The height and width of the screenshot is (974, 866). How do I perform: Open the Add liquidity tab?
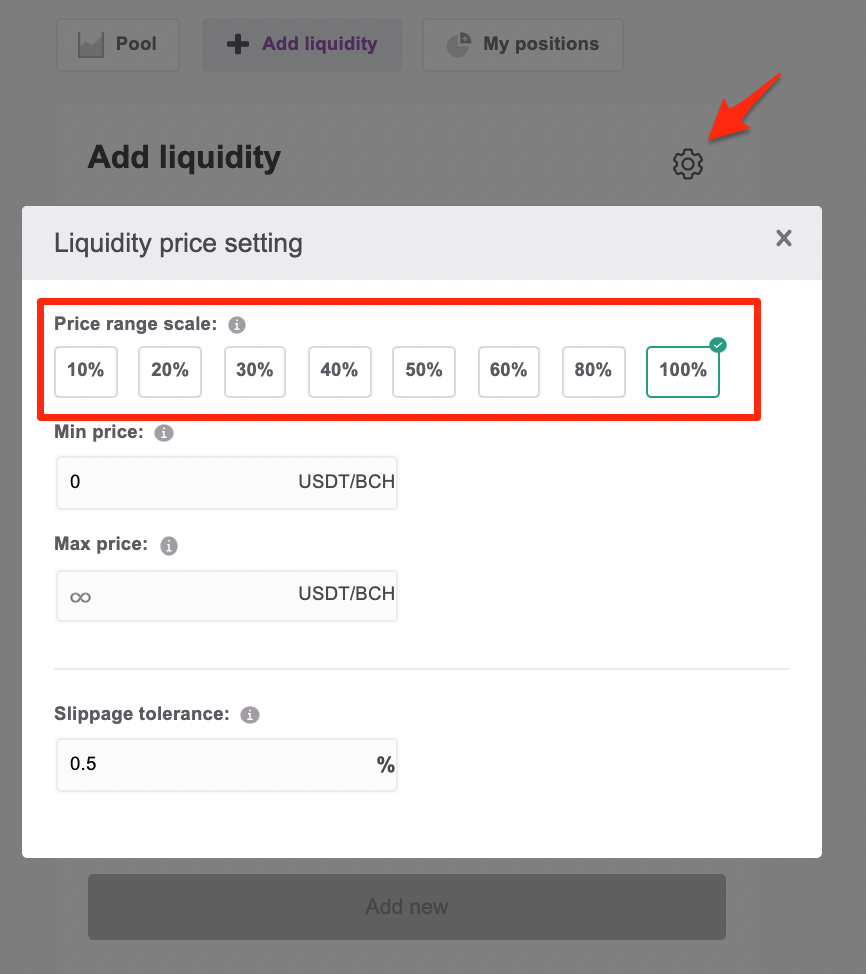tap(302, 45)
